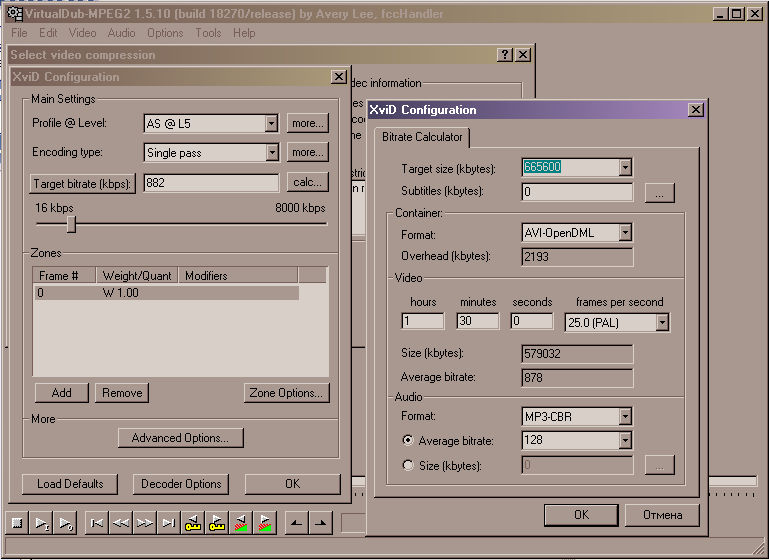The width and height of the screenshot is (769, 560).
Task: Open the Video menu
Action: [82, 33]
